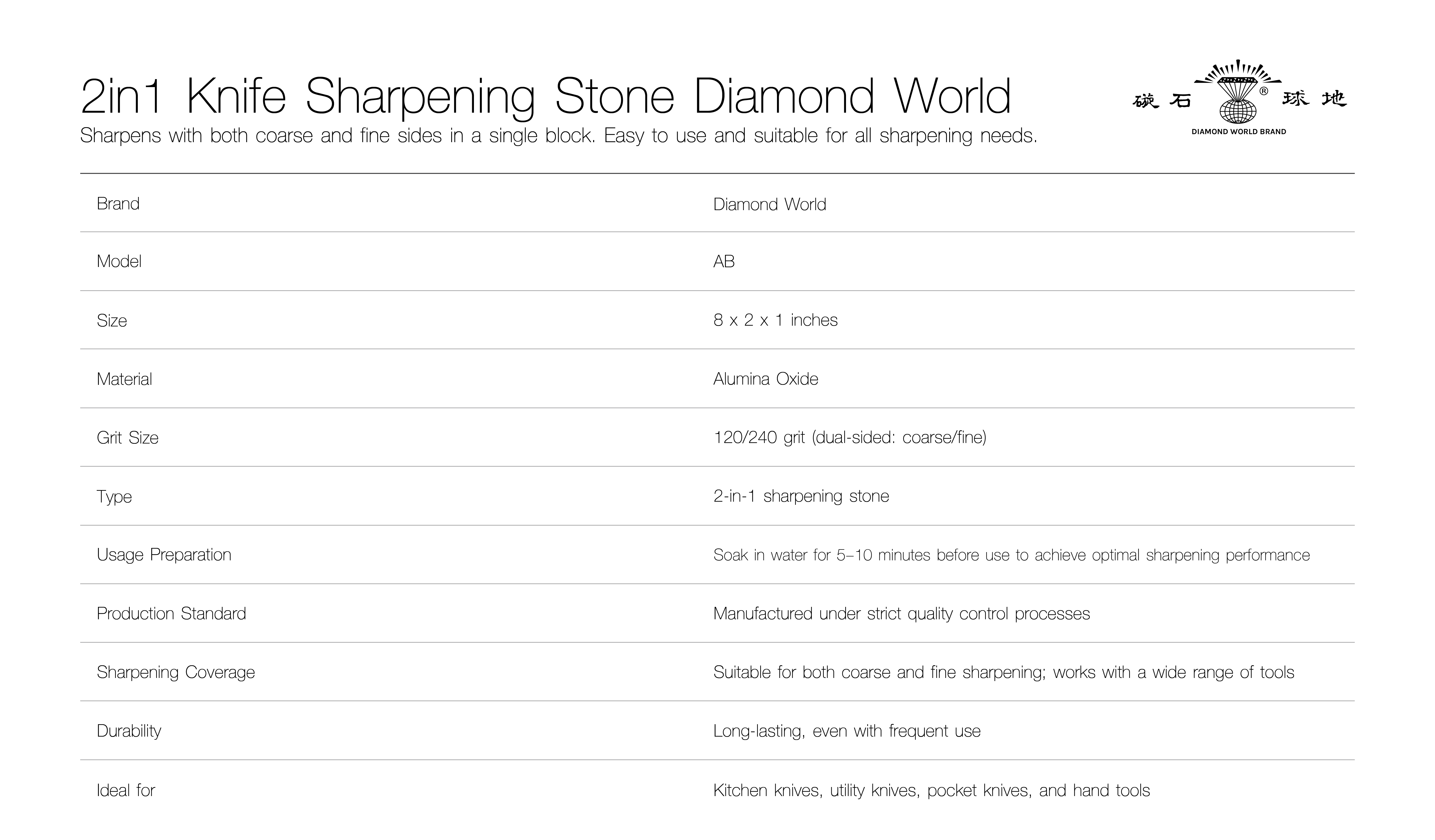Click the '2in1 Knife Sharpening Stone Diamond World' title
The image size is (1435, 840).
point(546,97)
